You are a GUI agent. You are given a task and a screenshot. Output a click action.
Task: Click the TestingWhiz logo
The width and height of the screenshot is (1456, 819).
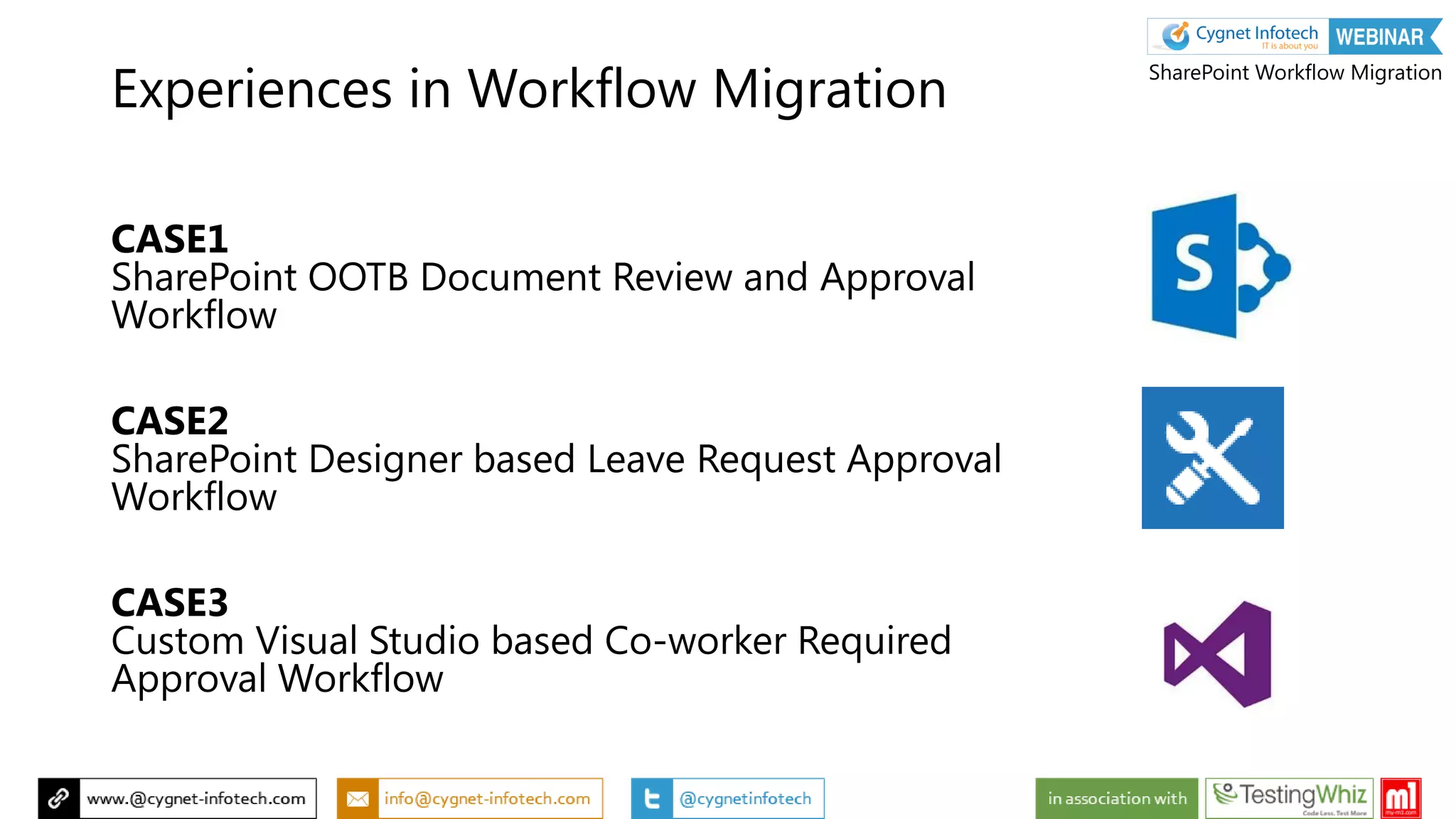click(1290, 798)
